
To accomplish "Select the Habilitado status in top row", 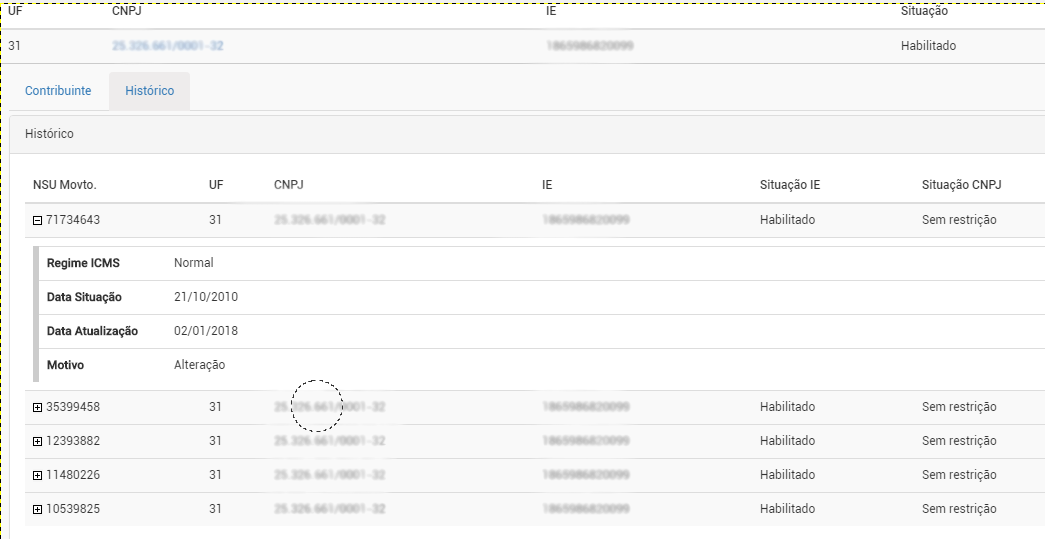I will 928,46.
